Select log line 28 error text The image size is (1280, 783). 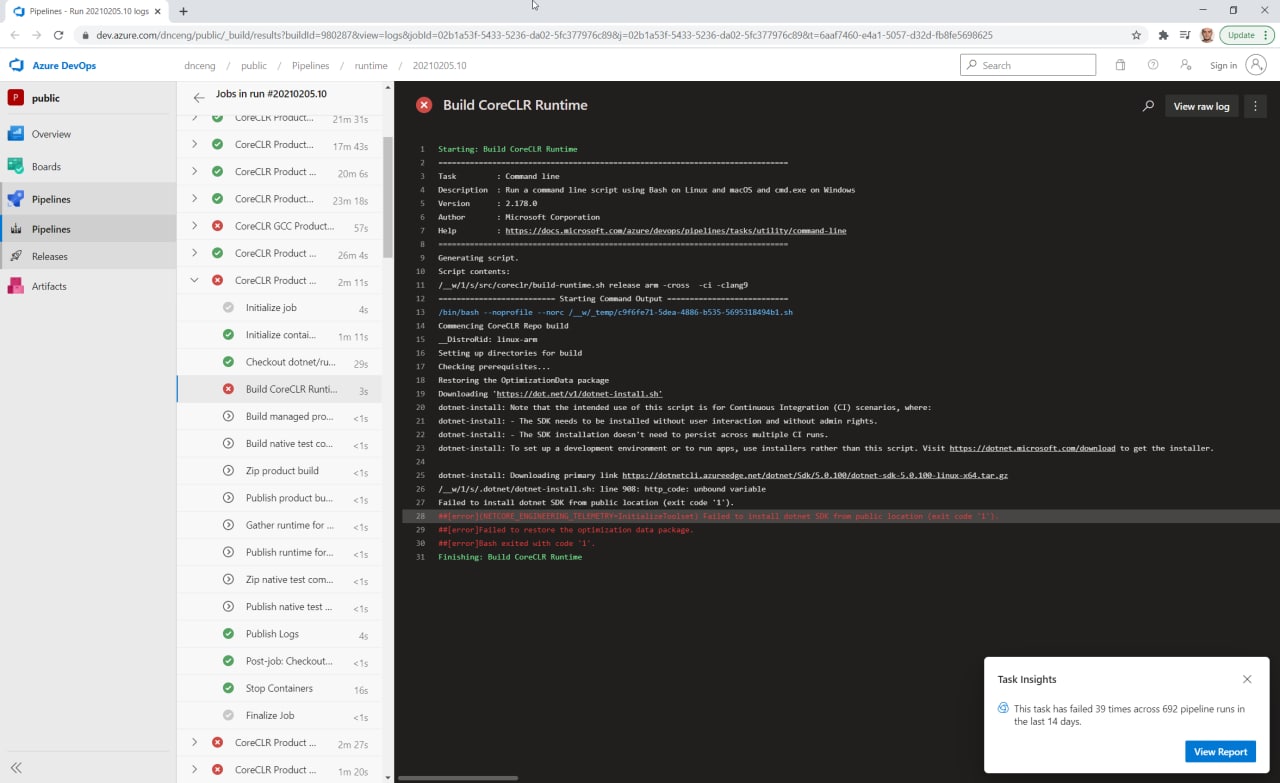[718, 516]
